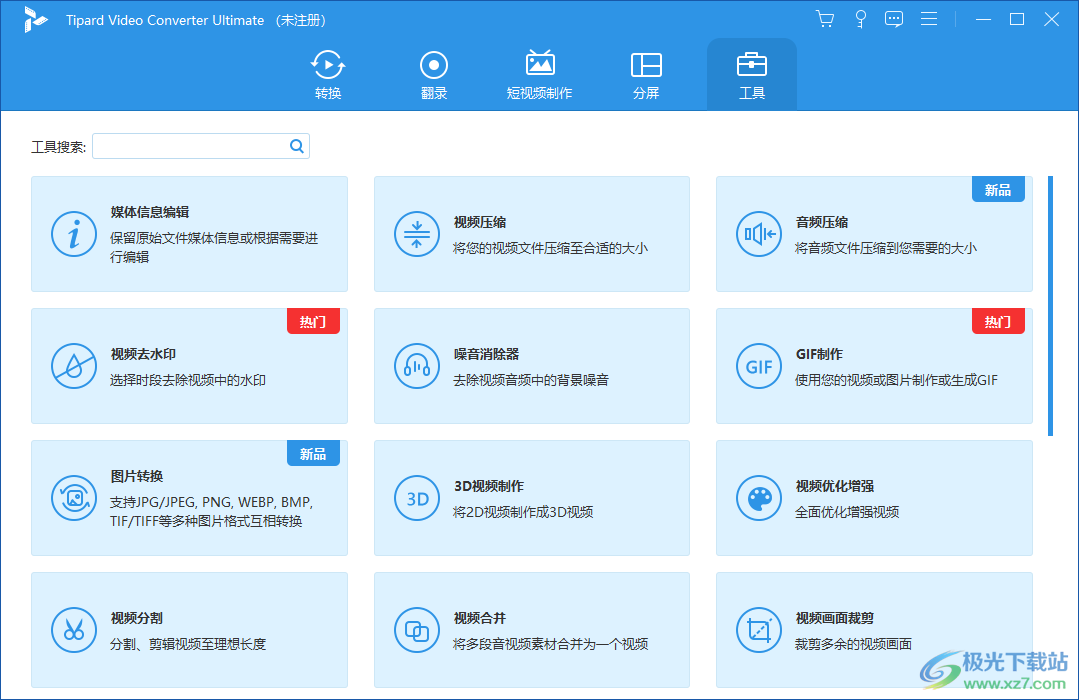This screenshot has width=1079, height=700.
Task: Open the 视频去水印 watermark remover card
Action: [x=189, y=366]
